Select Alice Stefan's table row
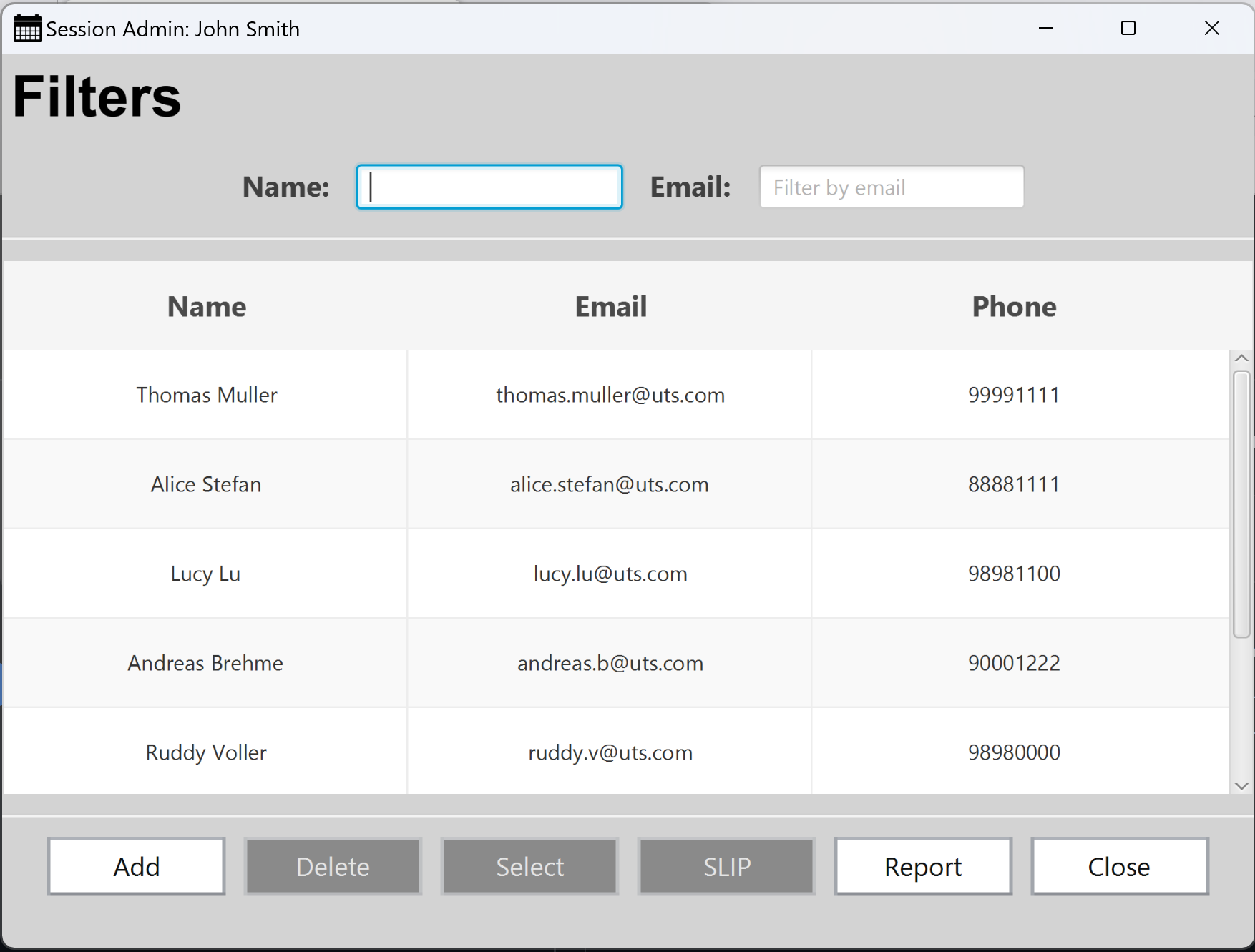Viewport: 1255px width, 952px height. click(206, 484)
